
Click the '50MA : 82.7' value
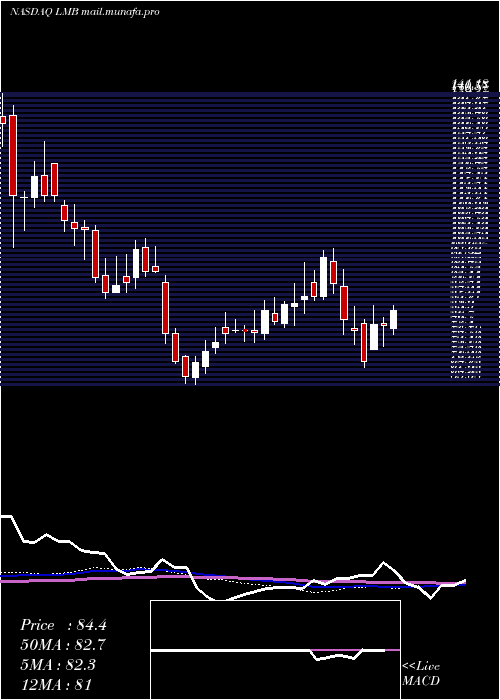pyautogui.click(x=63, y=645)
